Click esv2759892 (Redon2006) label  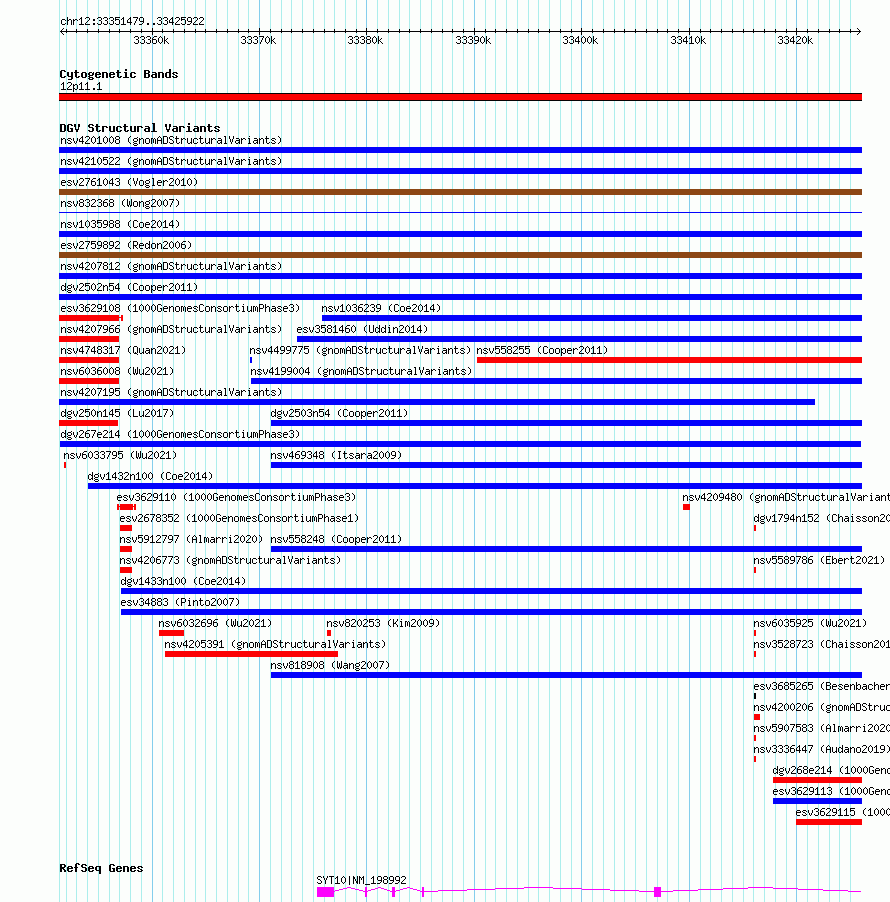pyautogui.click(x=126, y=246)
